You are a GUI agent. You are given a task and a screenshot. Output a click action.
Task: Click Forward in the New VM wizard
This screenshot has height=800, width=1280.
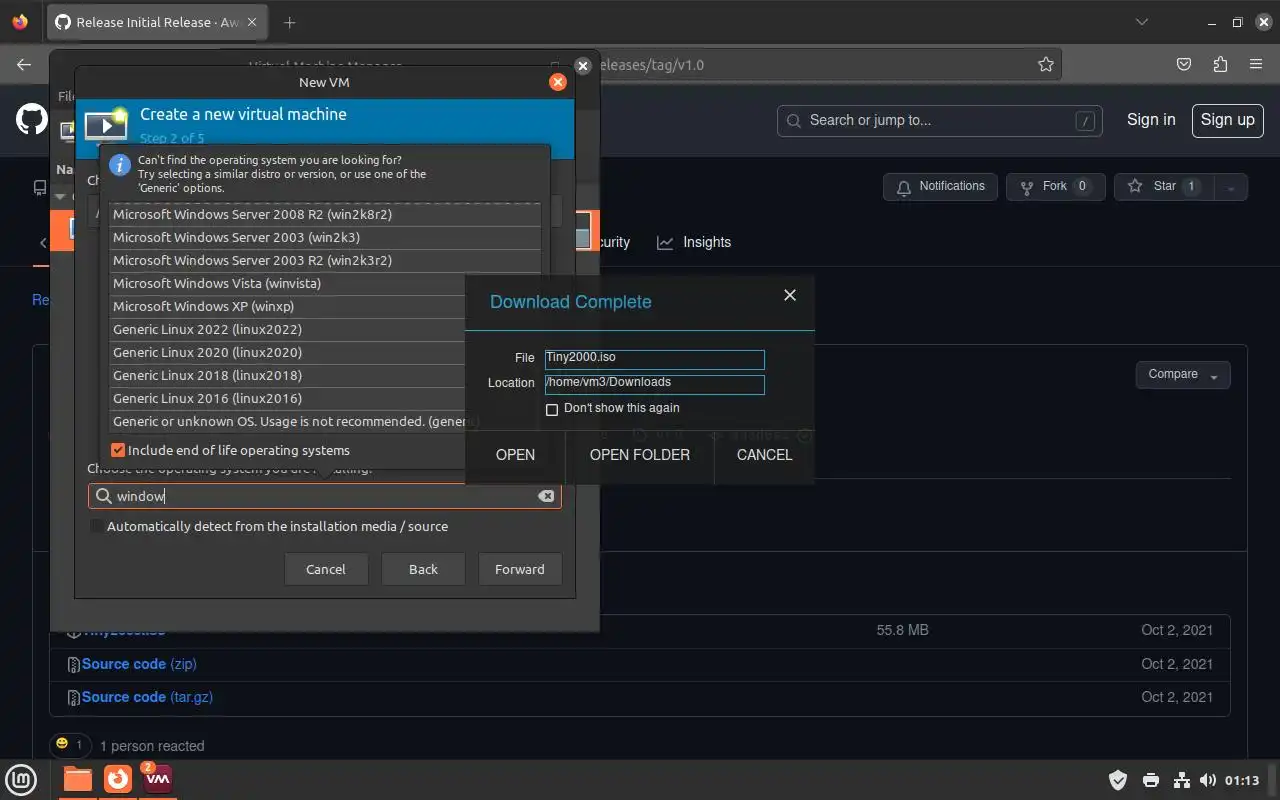(x=520, y=569)
